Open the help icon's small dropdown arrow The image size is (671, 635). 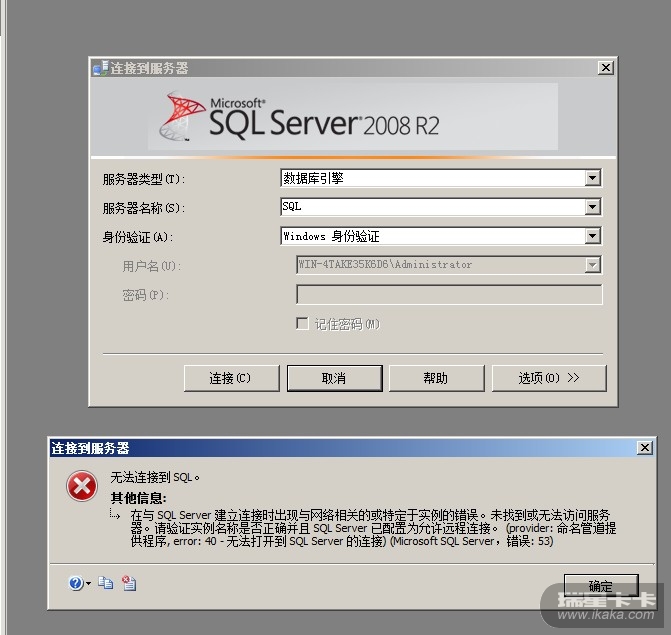(x=89, y=583)
